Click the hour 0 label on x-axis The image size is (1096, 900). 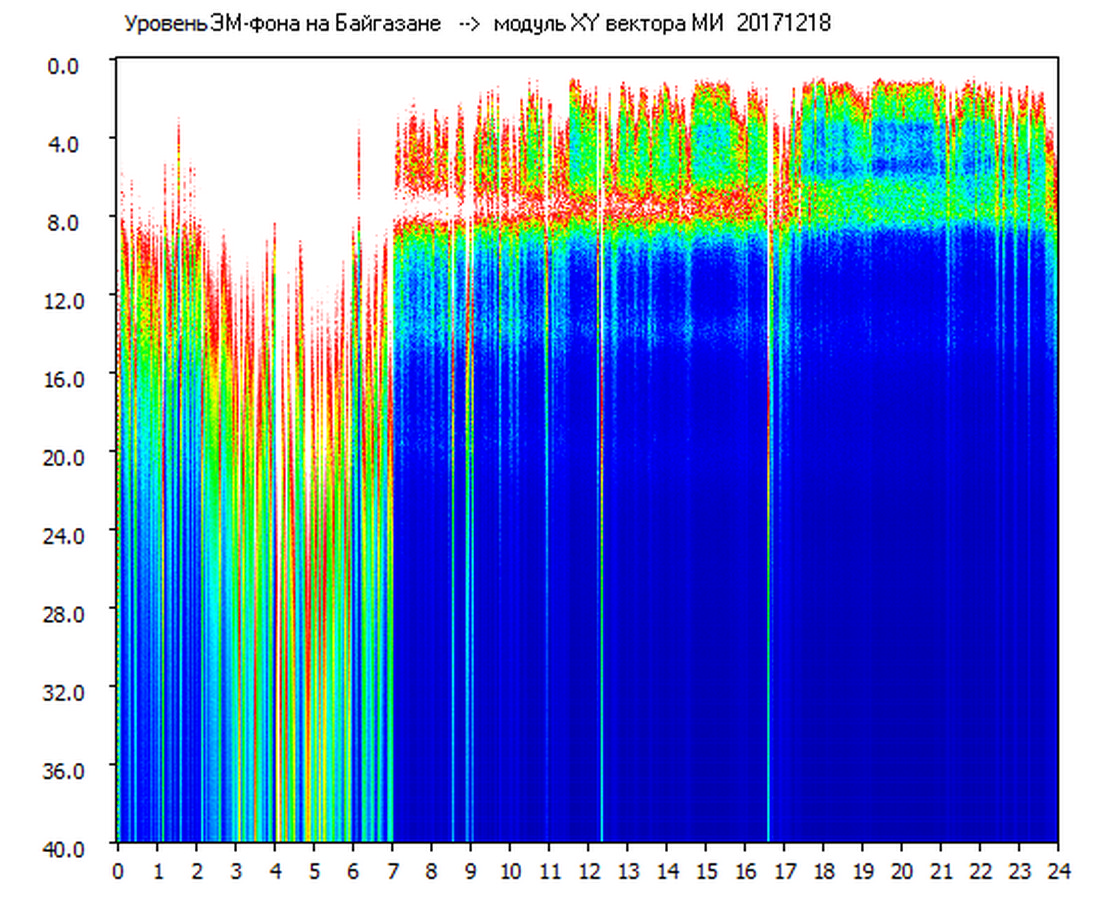118,870
